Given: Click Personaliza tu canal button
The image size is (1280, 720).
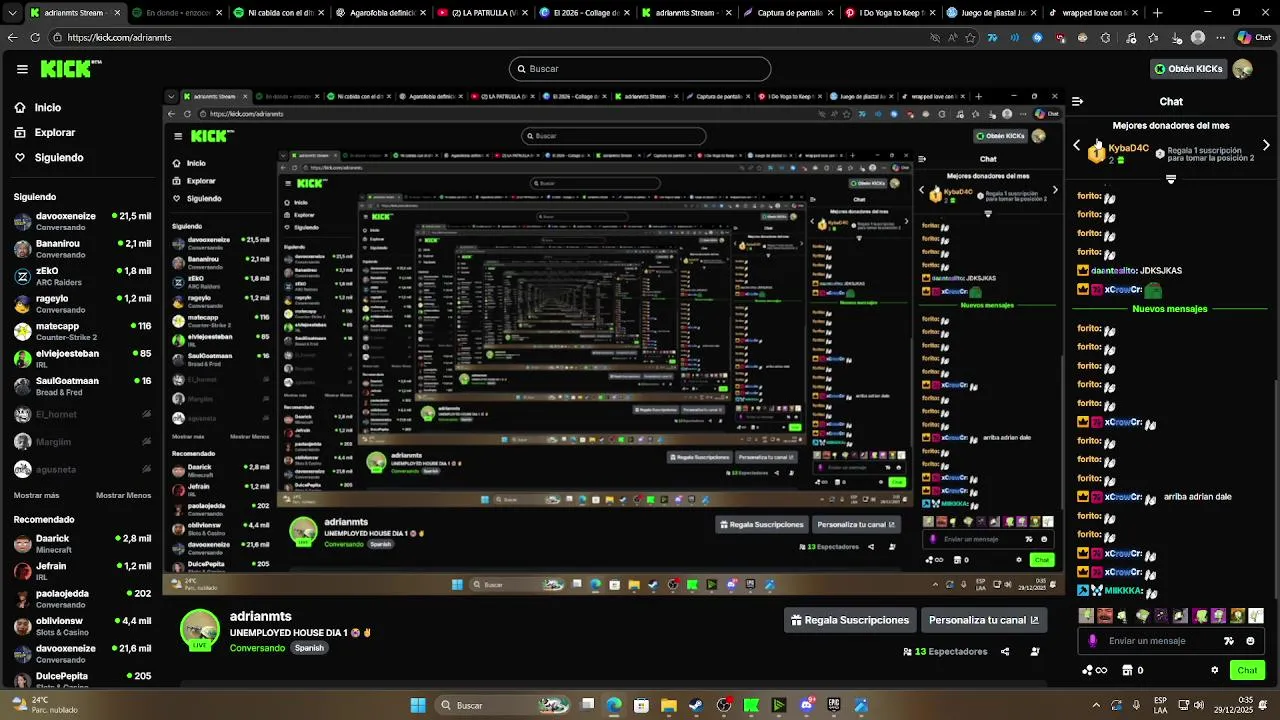Looking at the screenshot, I should (984, 620).
